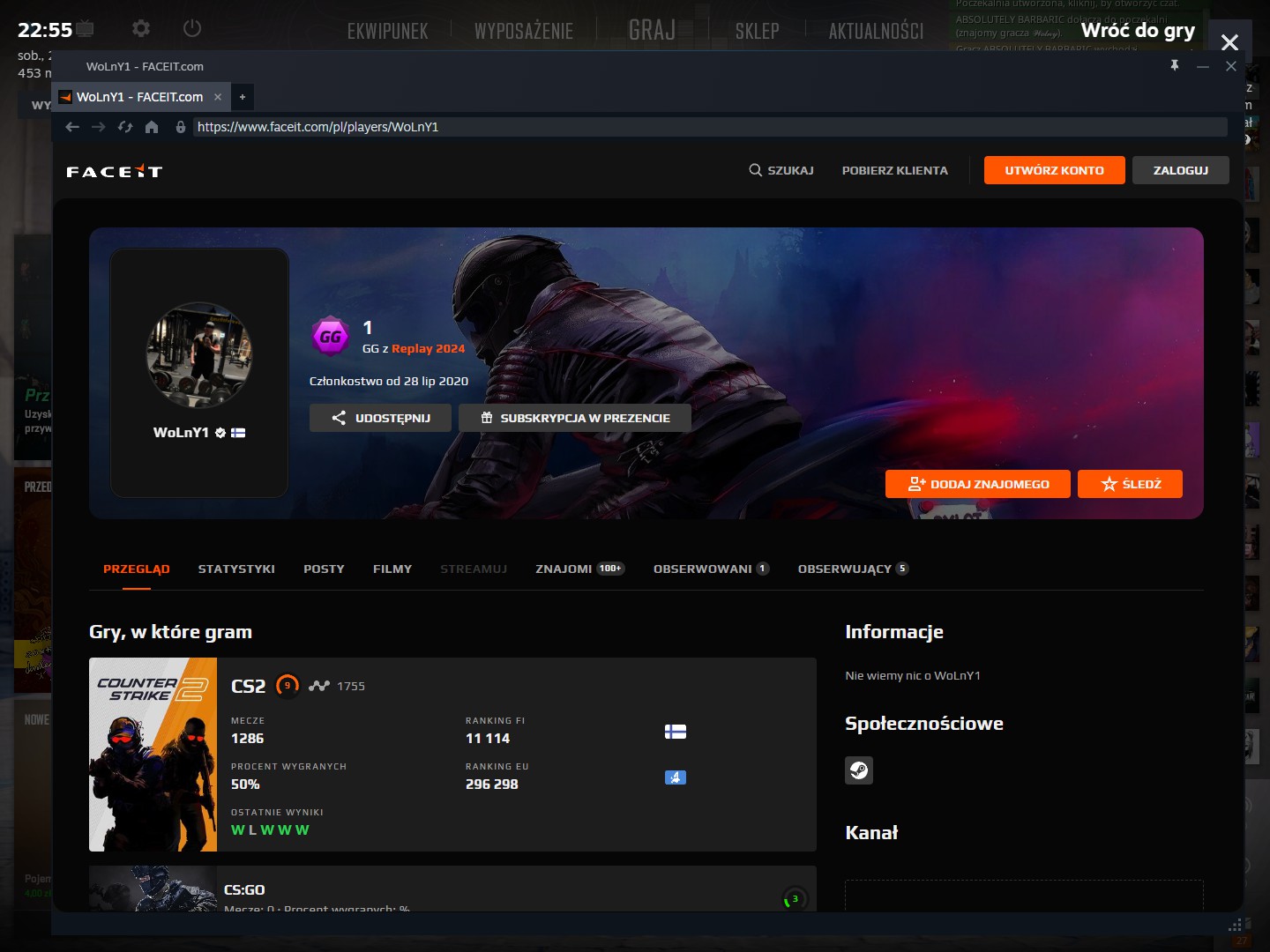Click the text Nie wiemy nic o WoLnY1
The width and height of the screenshot is (1270, 952).
point(913,676)
